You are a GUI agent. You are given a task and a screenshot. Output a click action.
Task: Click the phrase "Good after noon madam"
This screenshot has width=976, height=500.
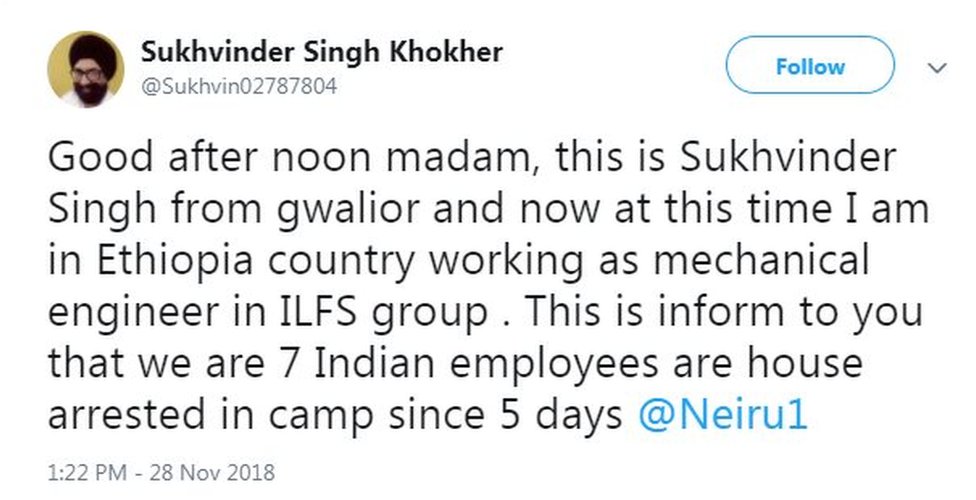click(x=247, y=156)
